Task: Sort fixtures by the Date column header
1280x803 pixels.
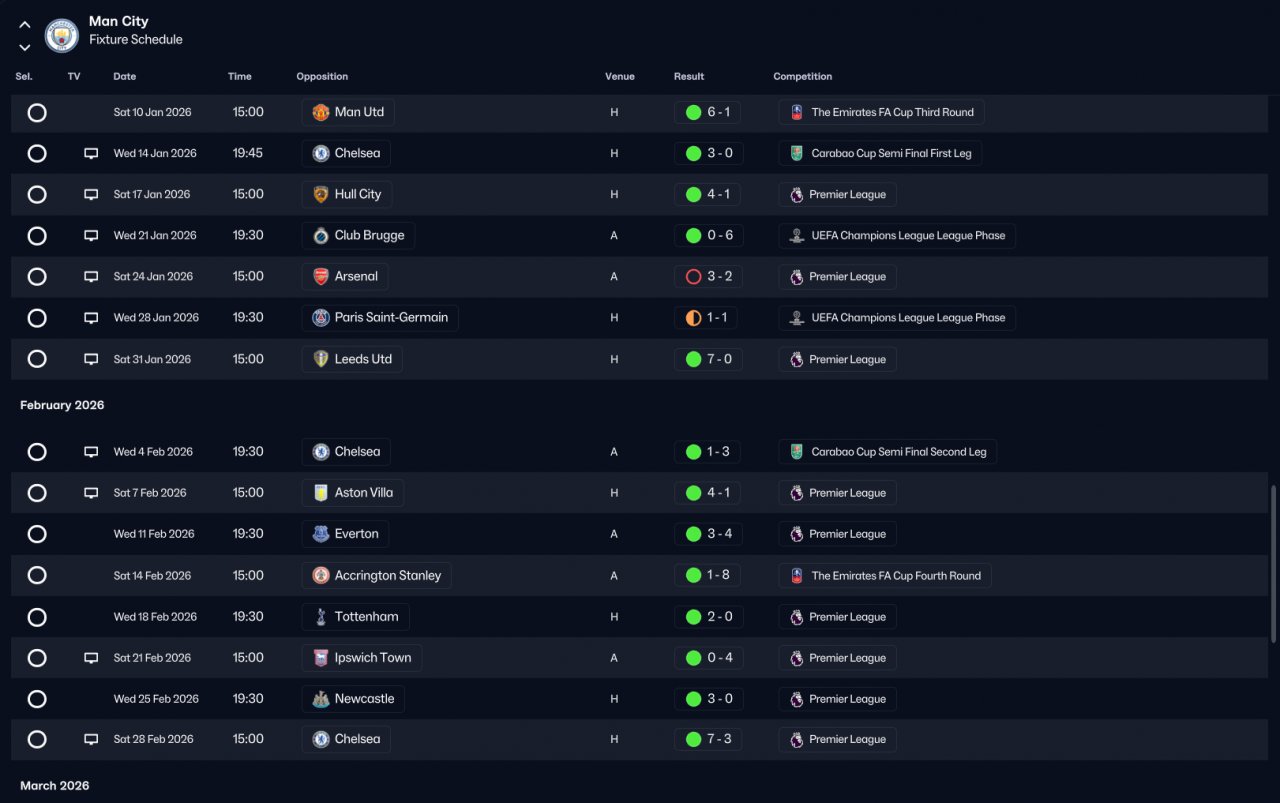Action: 125,76
